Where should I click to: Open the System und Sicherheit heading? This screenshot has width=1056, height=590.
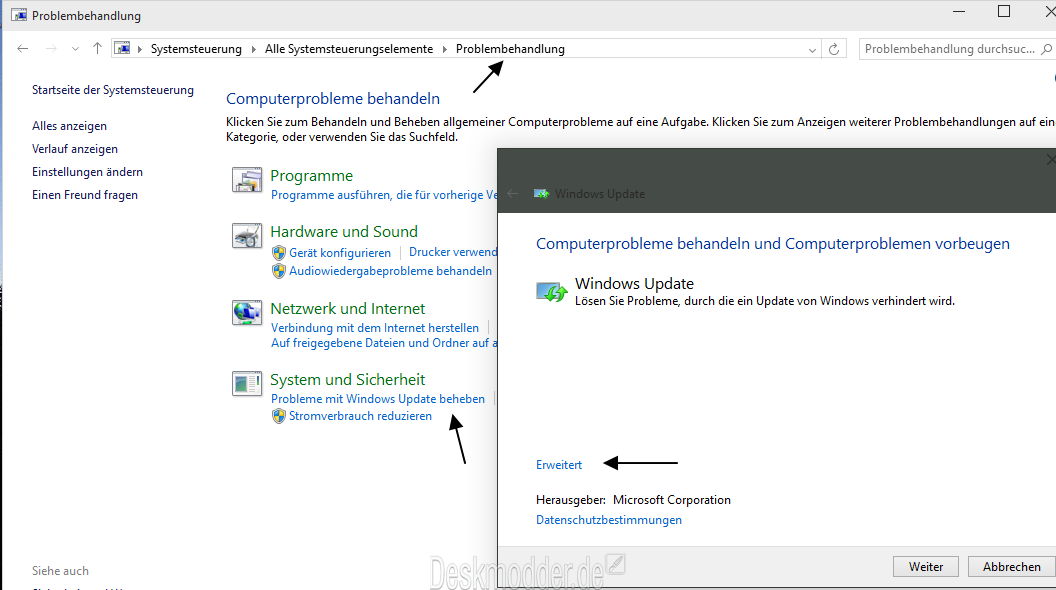click(x=348, y=380)
